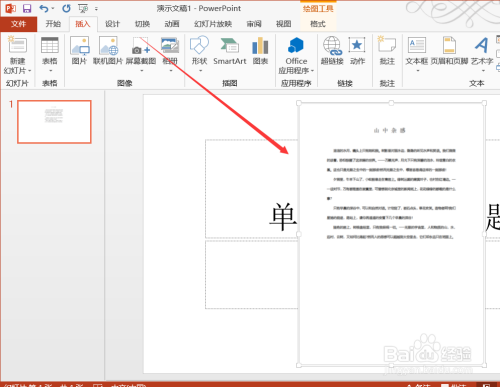Expand the 艺术字 dropdown arrow
The image size is (500, 387).
point(483,71)
